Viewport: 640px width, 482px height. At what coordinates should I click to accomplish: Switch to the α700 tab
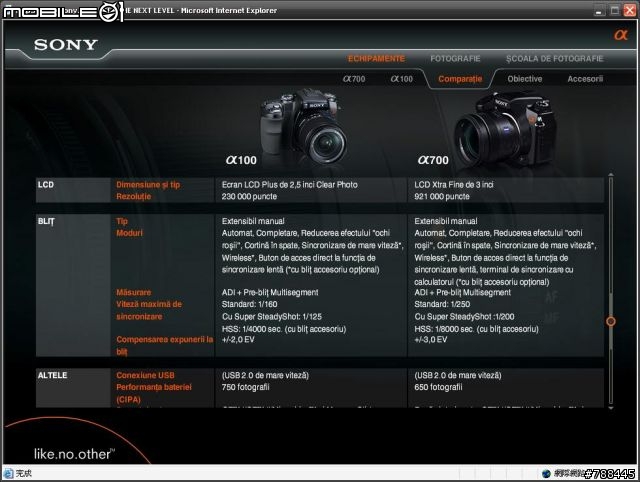coord(354,79)
